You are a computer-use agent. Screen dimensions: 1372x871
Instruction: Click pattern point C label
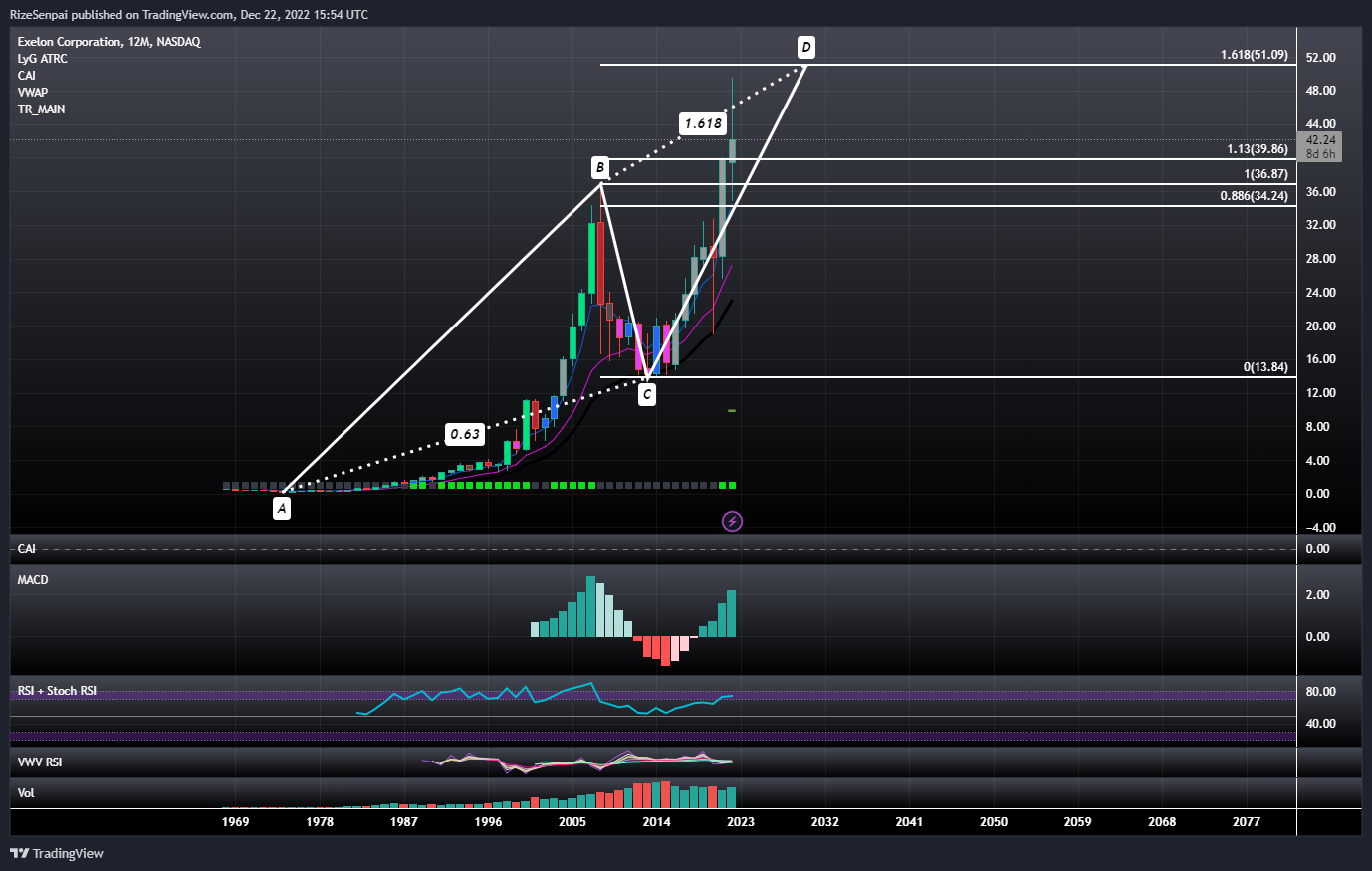point(647,395)
